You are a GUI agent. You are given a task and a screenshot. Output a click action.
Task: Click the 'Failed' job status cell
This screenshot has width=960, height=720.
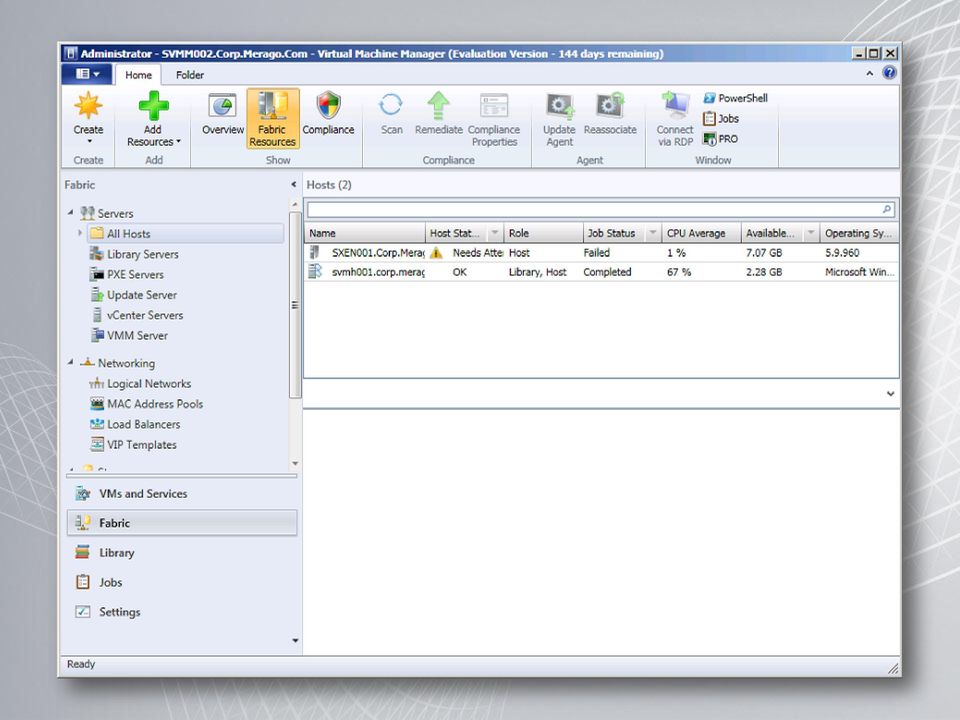(x=596, y=252)
